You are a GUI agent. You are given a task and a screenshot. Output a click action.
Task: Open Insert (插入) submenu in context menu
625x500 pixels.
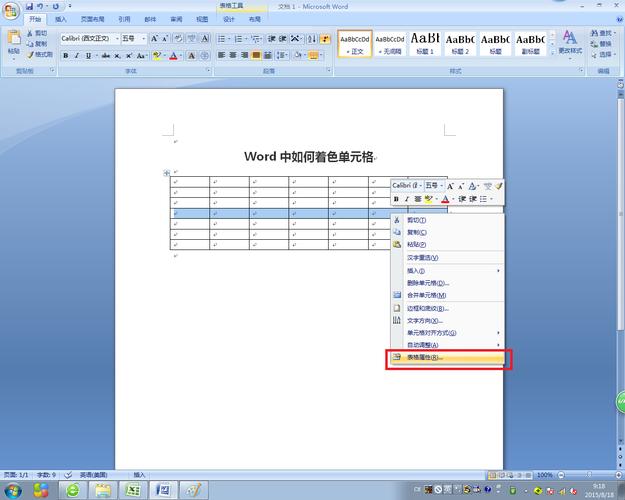(447, 271)
